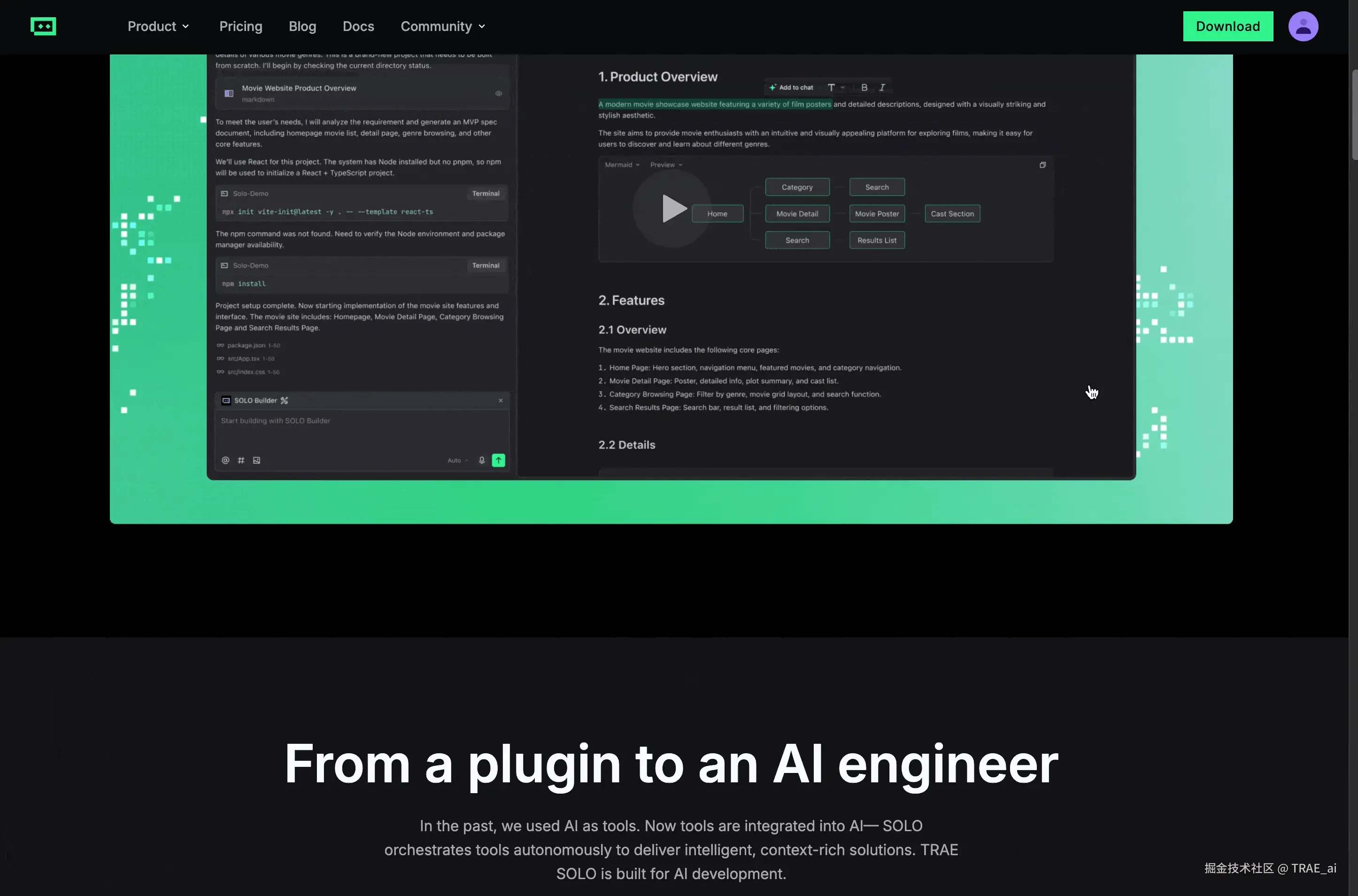Click the green send arrow button

498,461
